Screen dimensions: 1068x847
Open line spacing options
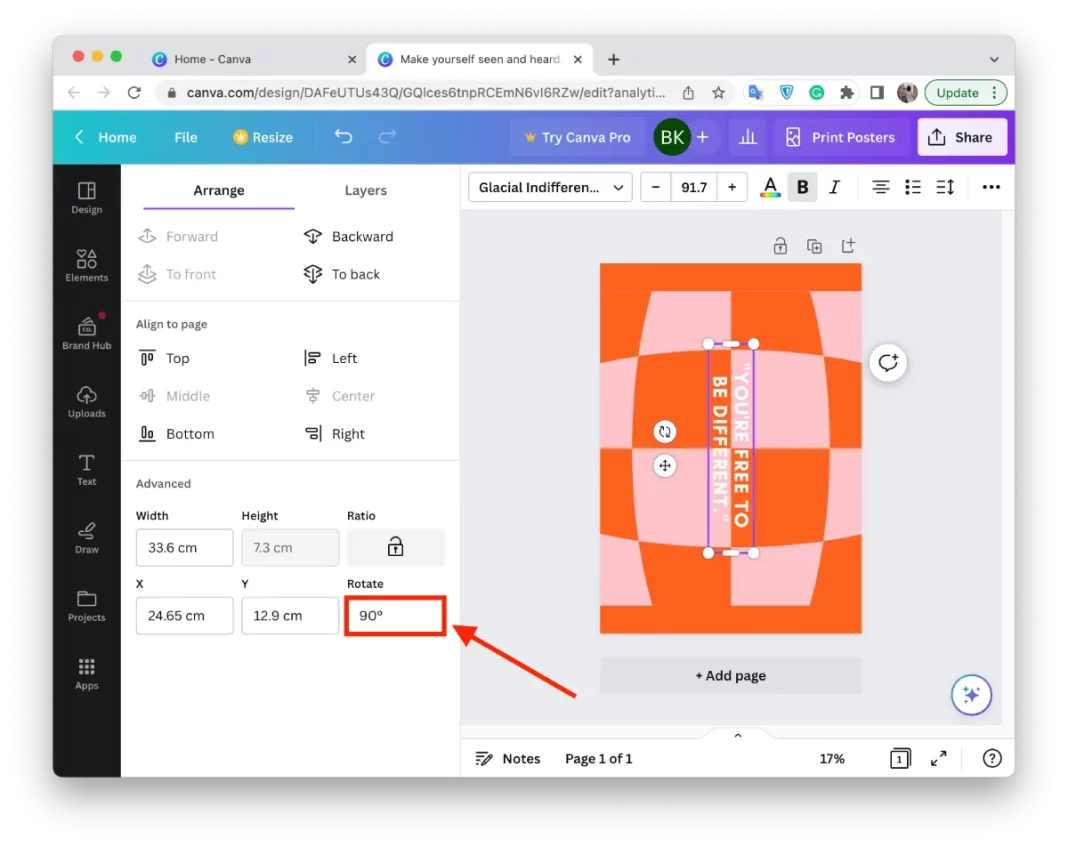tap(945, 187)
